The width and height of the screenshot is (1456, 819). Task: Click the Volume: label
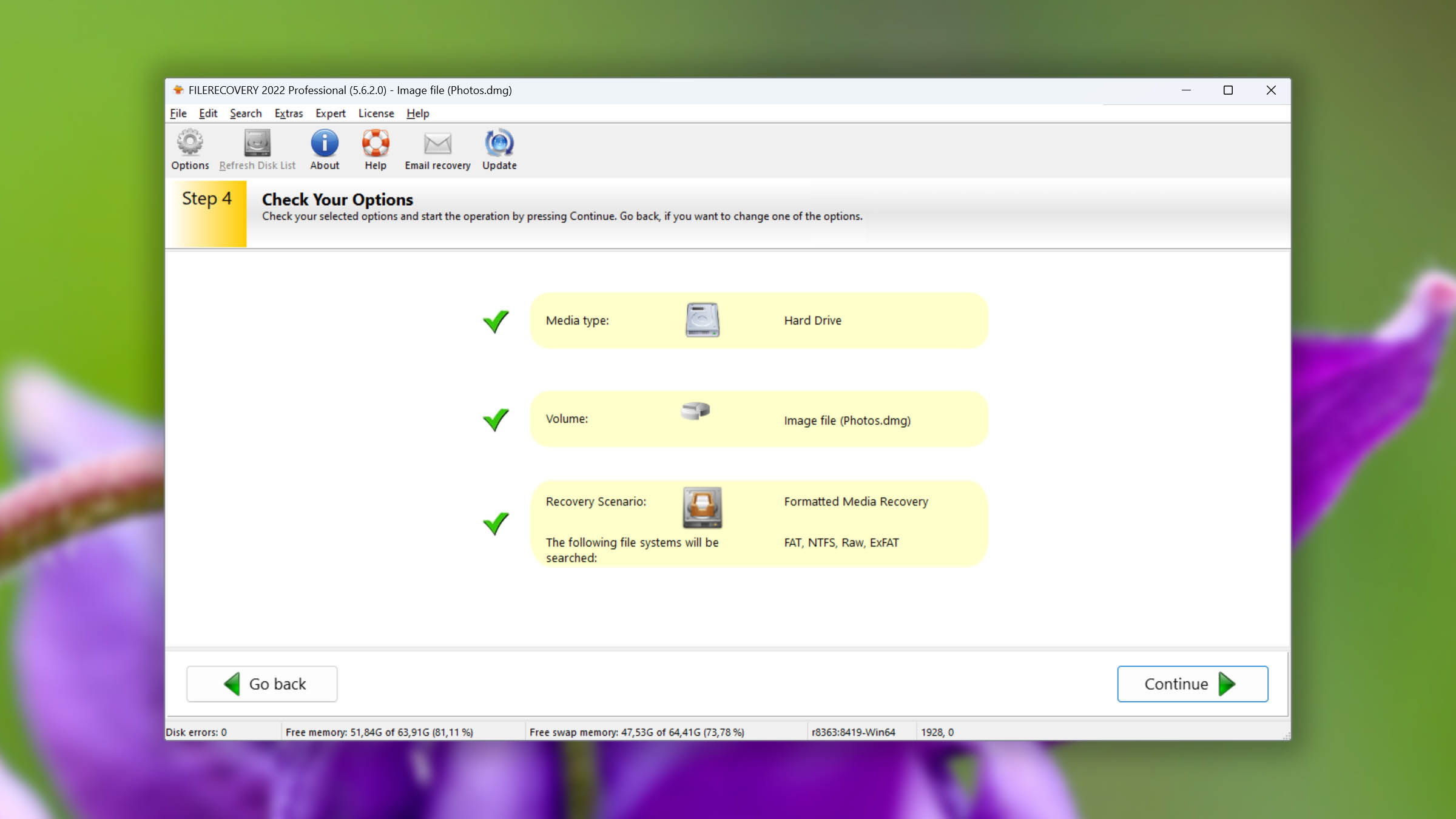[567, 419]
